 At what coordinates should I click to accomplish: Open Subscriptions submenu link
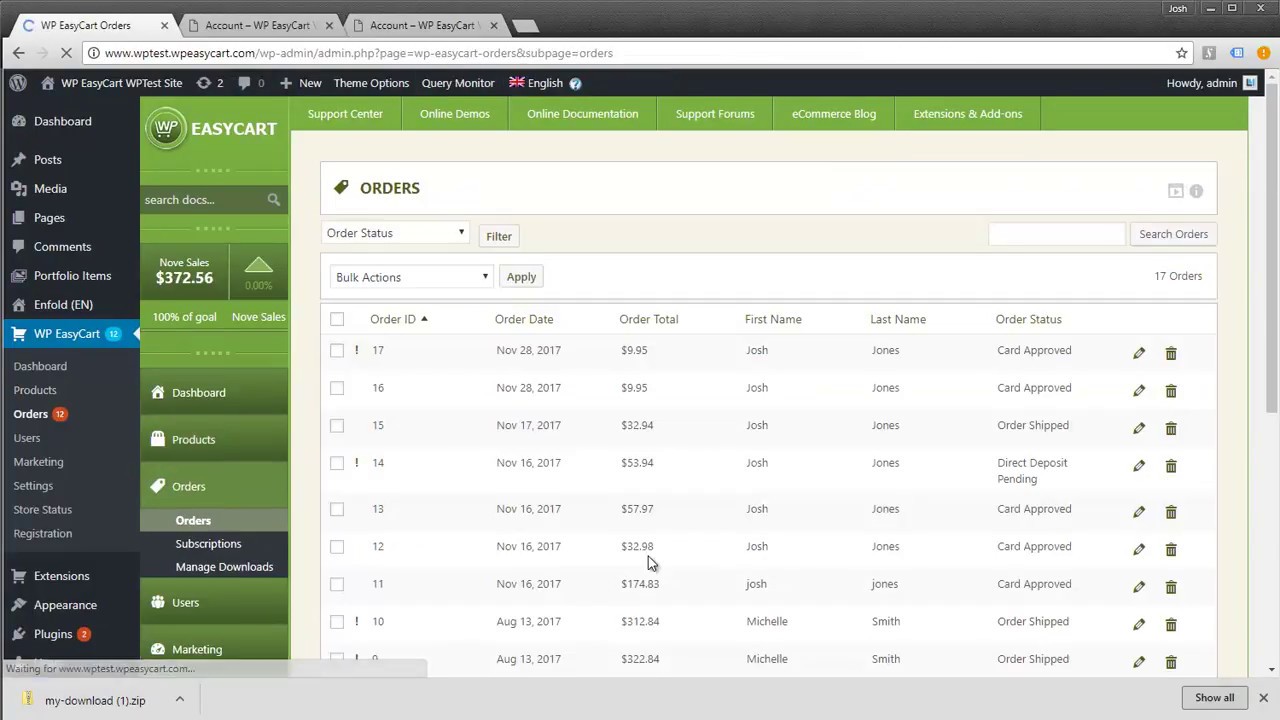point(208,544)
